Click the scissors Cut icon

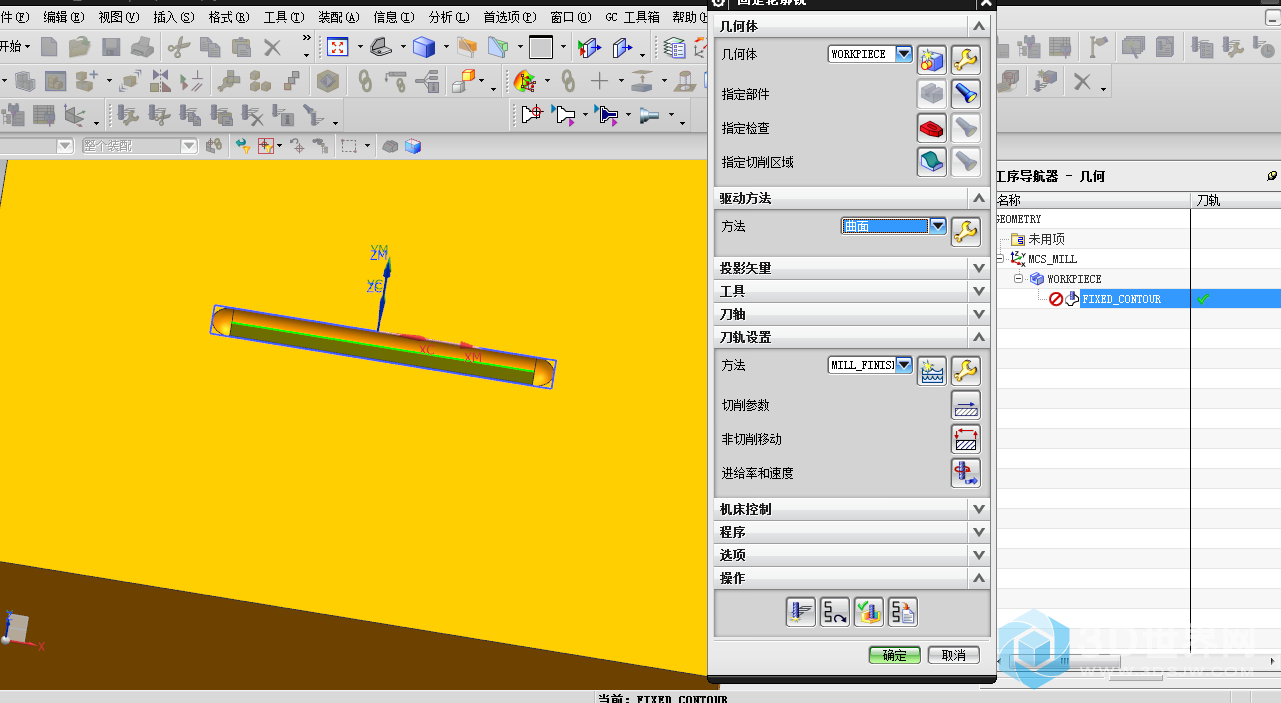click(178, 47)
